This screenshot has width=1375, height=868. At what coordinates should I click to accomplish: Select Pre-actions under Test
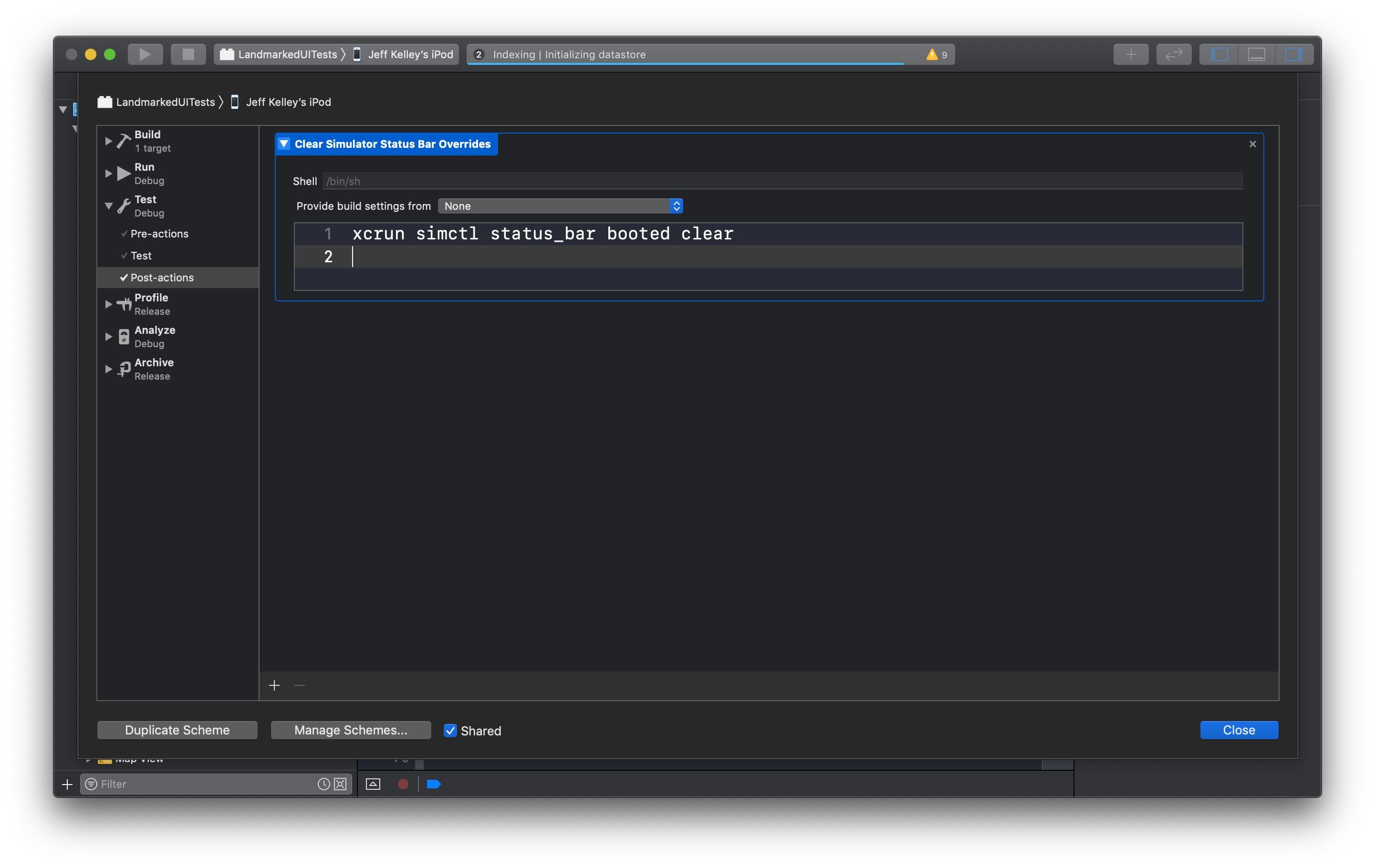(x=159, y=233)
